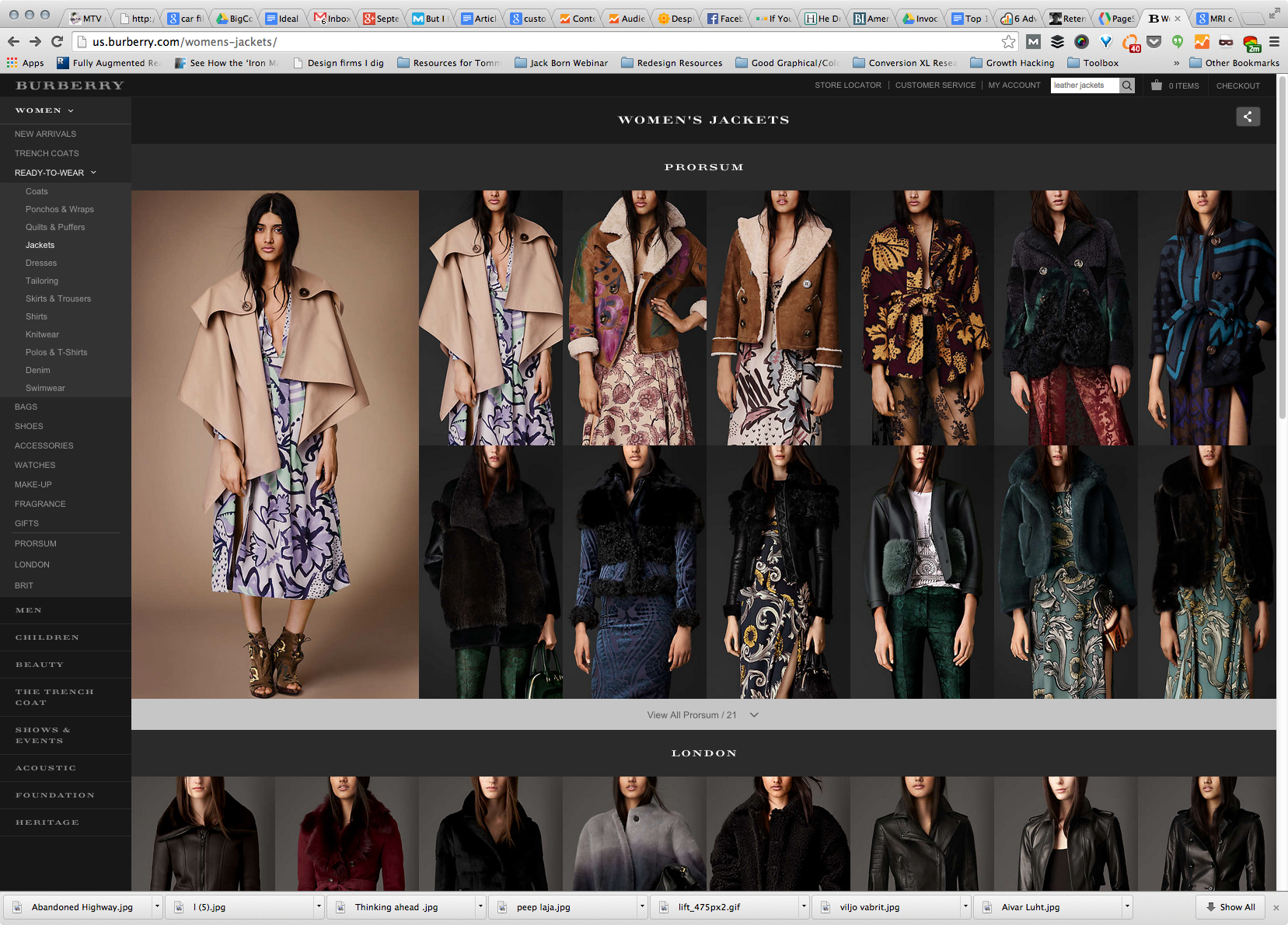Bookmark this page with the star icon

[x=1008, y=42]
